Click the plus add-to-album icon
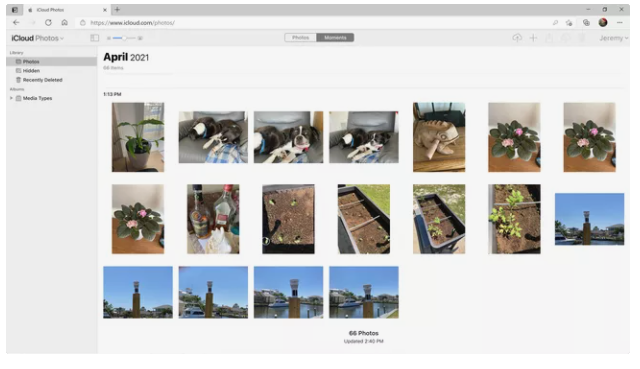Viewport: 640px width, 369px height. pyautogui.click(x=533, y=38)
